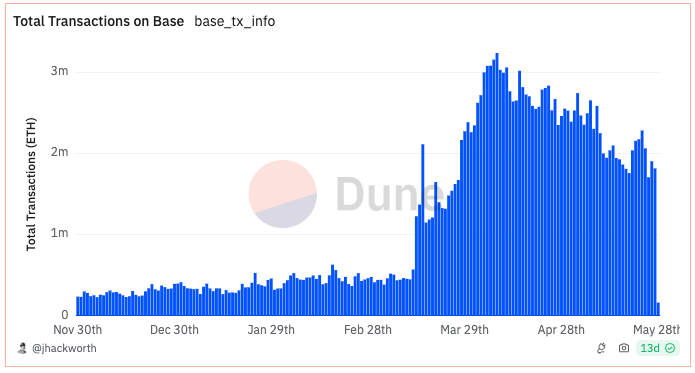Click the green checkmark status icon

670,348
